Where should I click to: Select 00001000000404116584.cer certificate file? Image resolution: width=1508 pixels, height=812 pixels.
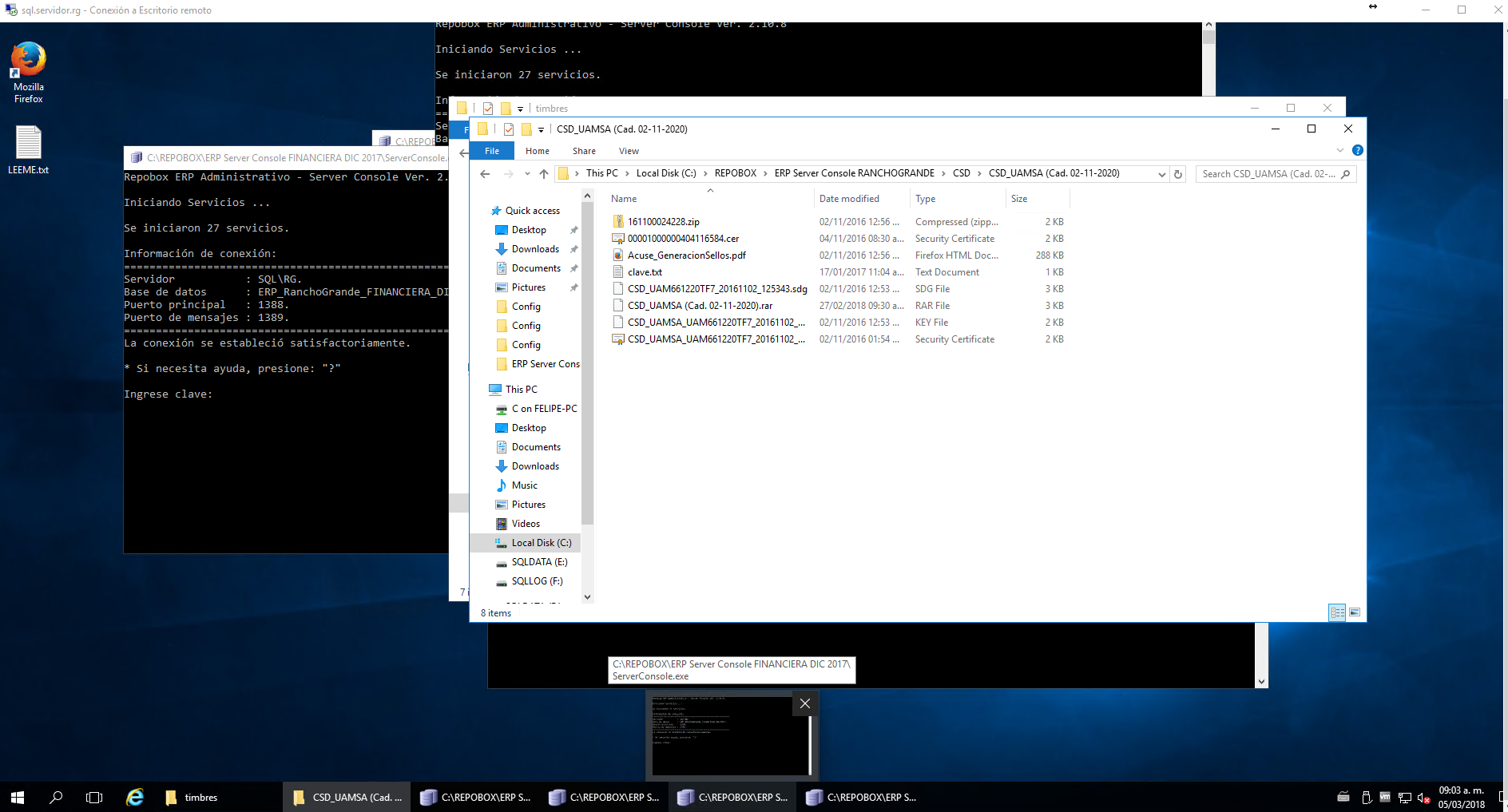point(683,239)
